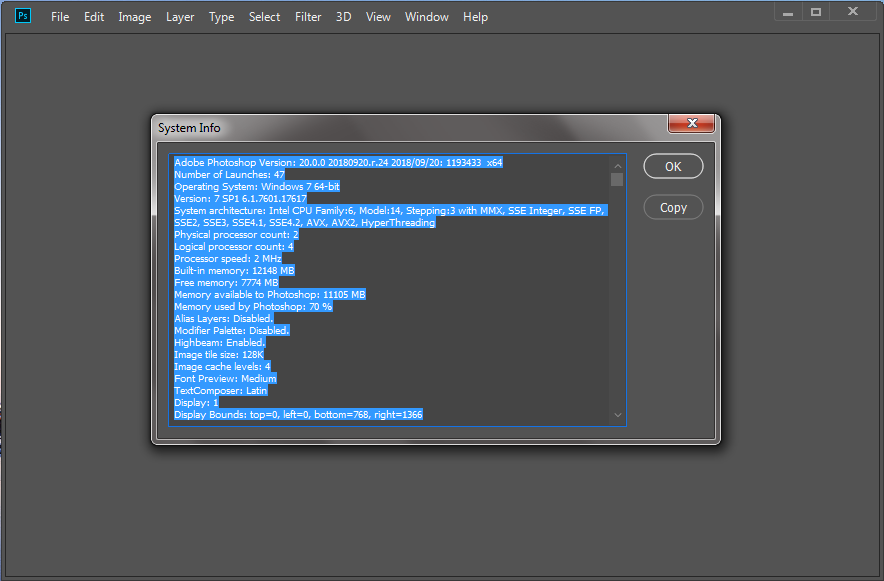
Task: Open the Filter menu
Action: tap(308, 17)
